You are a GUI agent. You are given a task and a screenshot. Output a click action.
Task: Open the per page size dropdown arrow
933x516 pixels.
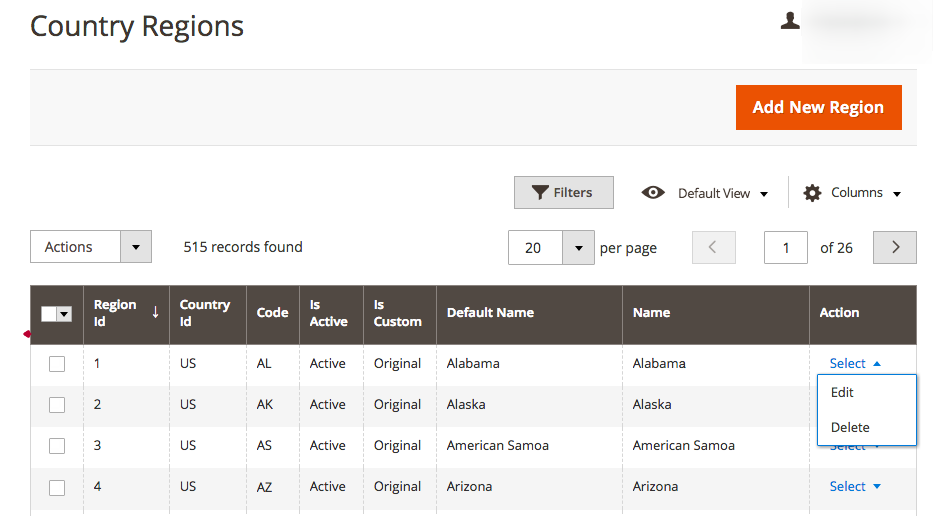[x=578, y=248]
